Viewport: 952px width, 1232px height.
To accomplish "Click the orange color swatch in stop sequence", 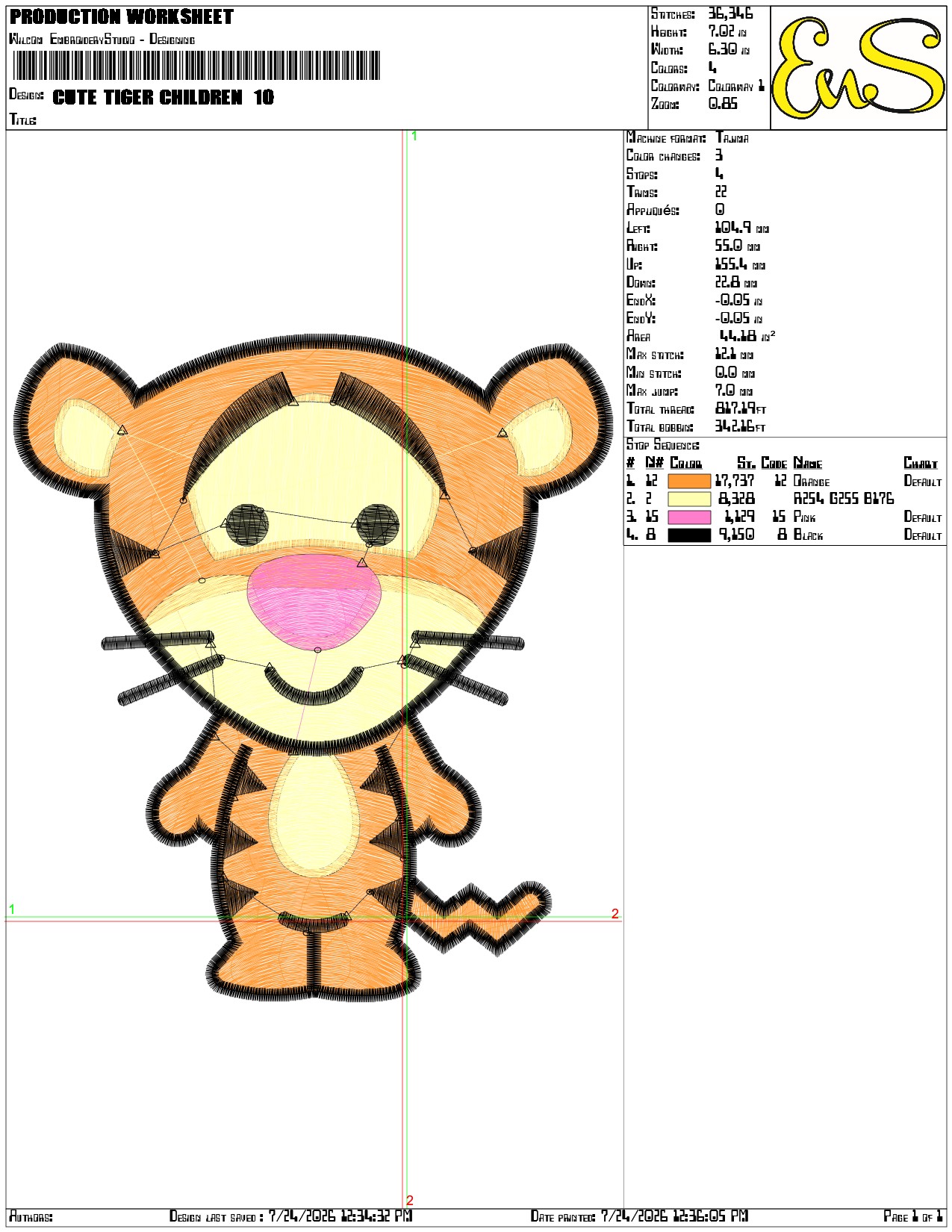I will (688, 482).
